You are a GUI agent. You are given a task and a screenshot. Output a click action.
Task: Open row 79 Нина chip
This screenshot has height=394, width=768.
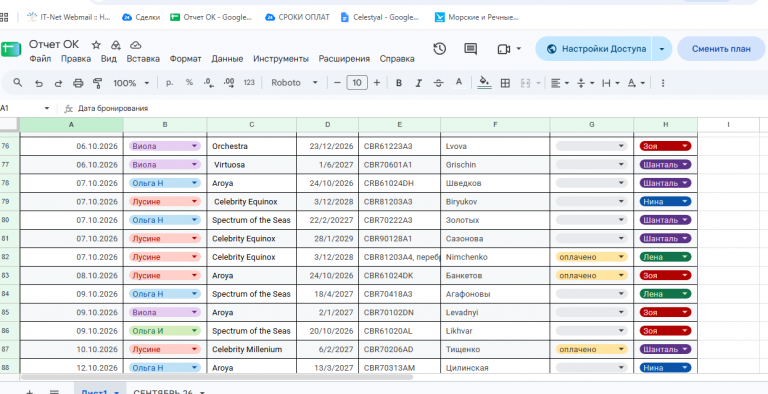665,201
